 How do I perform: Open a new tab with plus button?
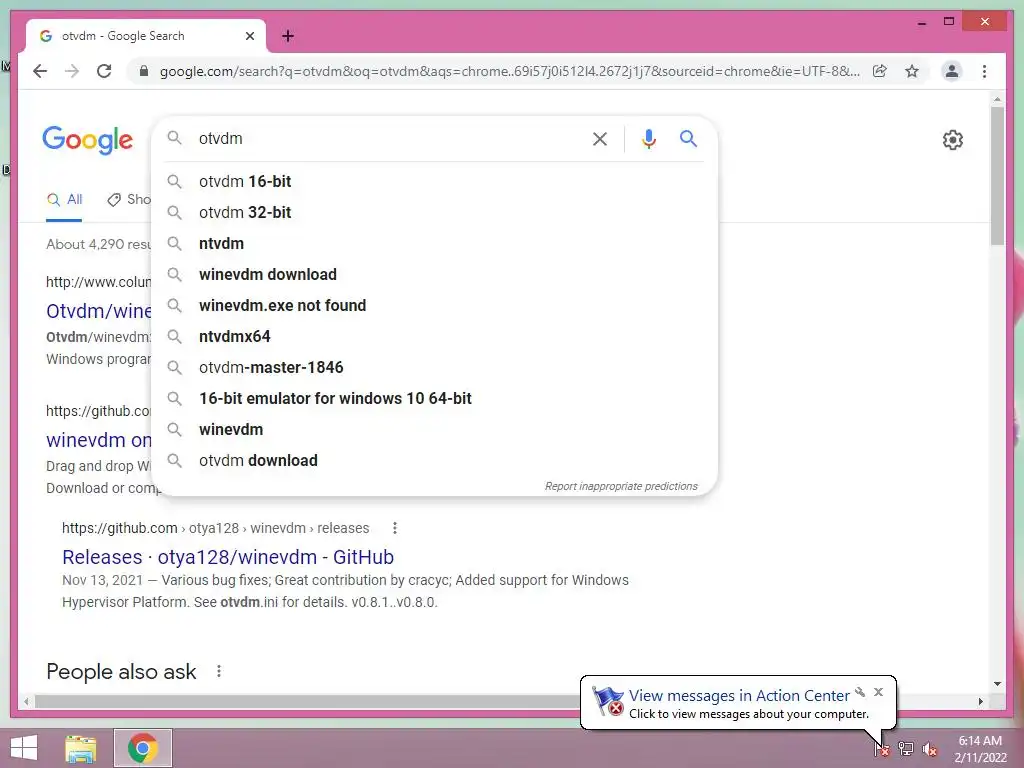(x=288, y=36)
